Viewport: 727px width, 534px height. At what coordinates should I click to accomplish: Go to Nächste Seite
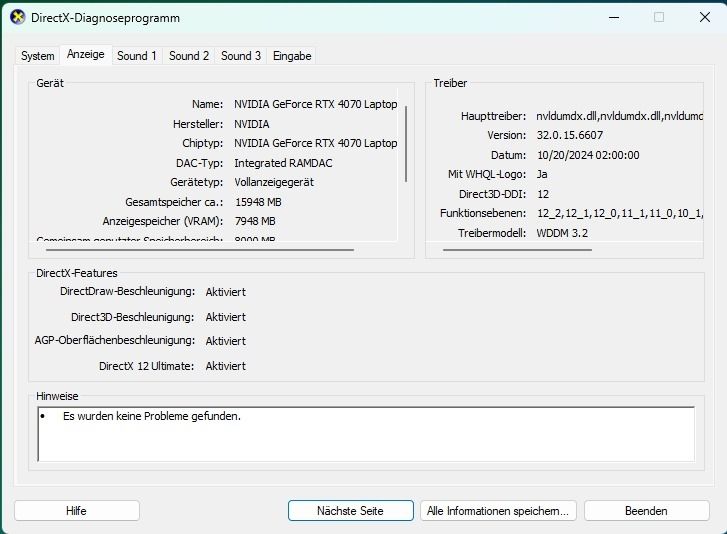[351, 511]
